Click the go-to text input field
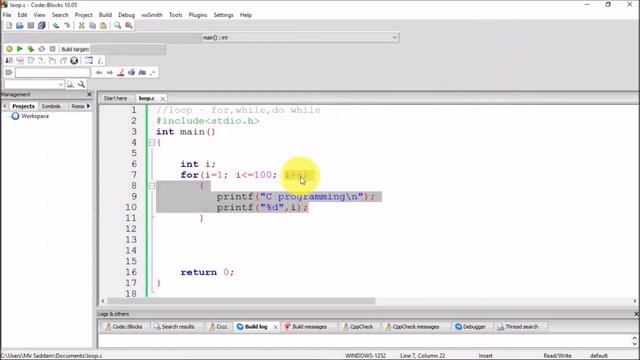 [x=53, y=73]
